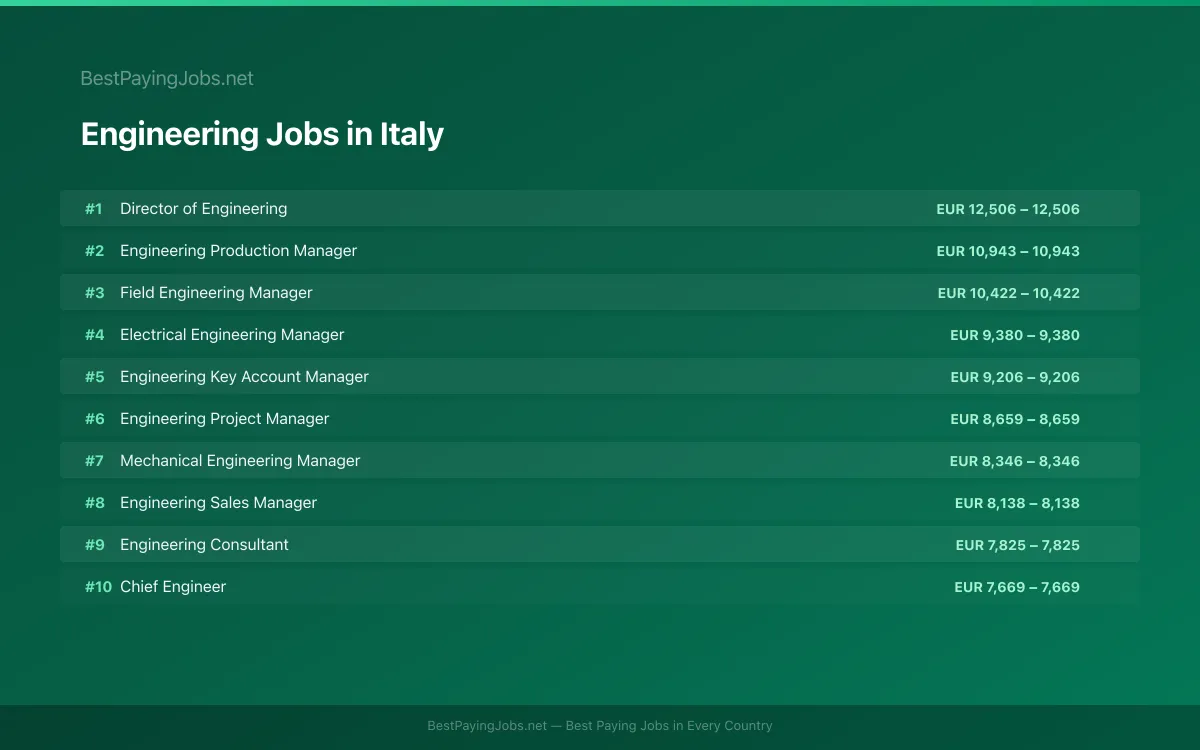Click salary 'EUR 10,943 – 10,943'
Viewport: 1200px width, 750px height.
pyautogui.click(x=1008, y=251)
